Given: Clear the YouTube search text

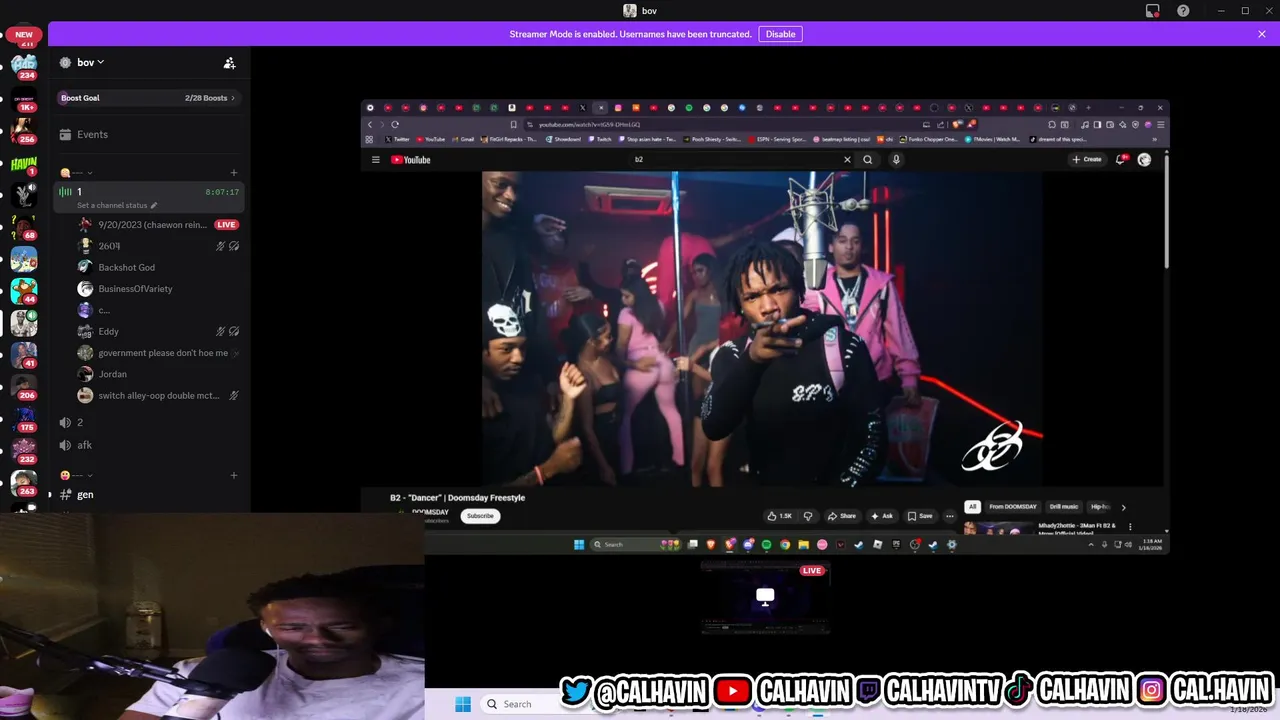Looking at the screenshot, I should pos(847,160).
